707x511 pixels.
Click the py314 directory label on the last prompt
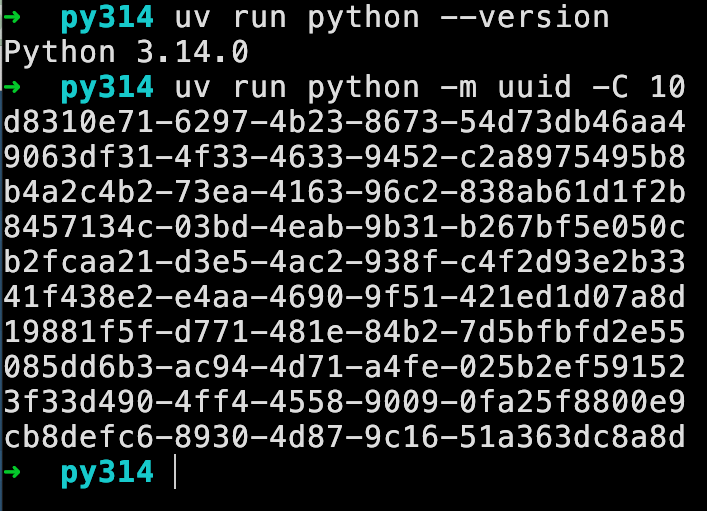(107, 473)
